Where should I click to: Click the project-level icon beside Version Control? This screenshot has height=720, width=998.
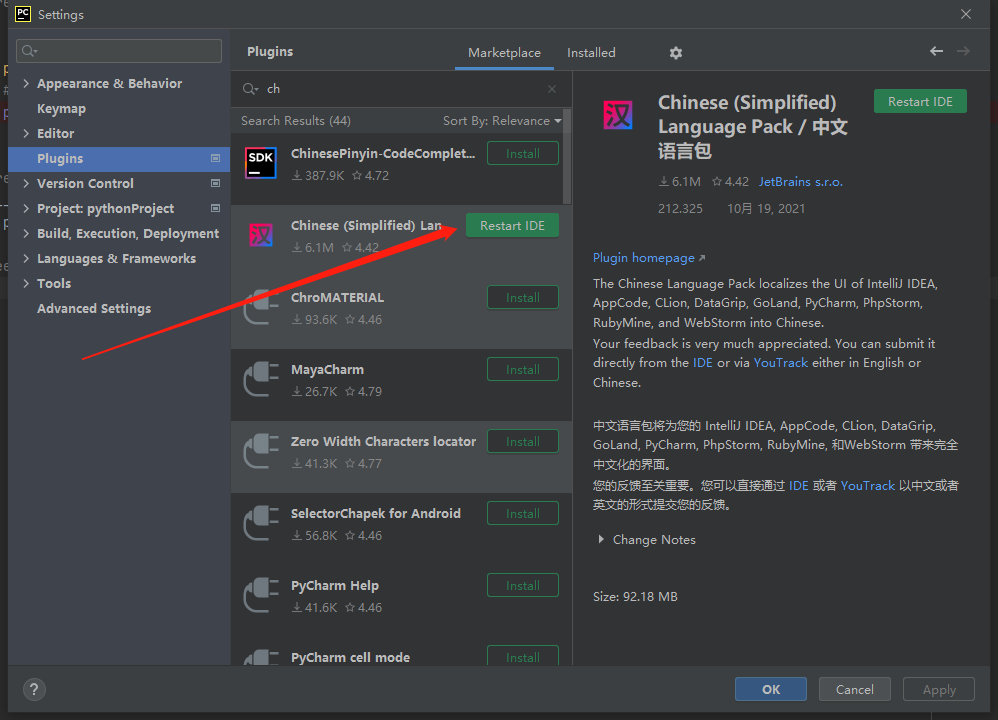215,183
